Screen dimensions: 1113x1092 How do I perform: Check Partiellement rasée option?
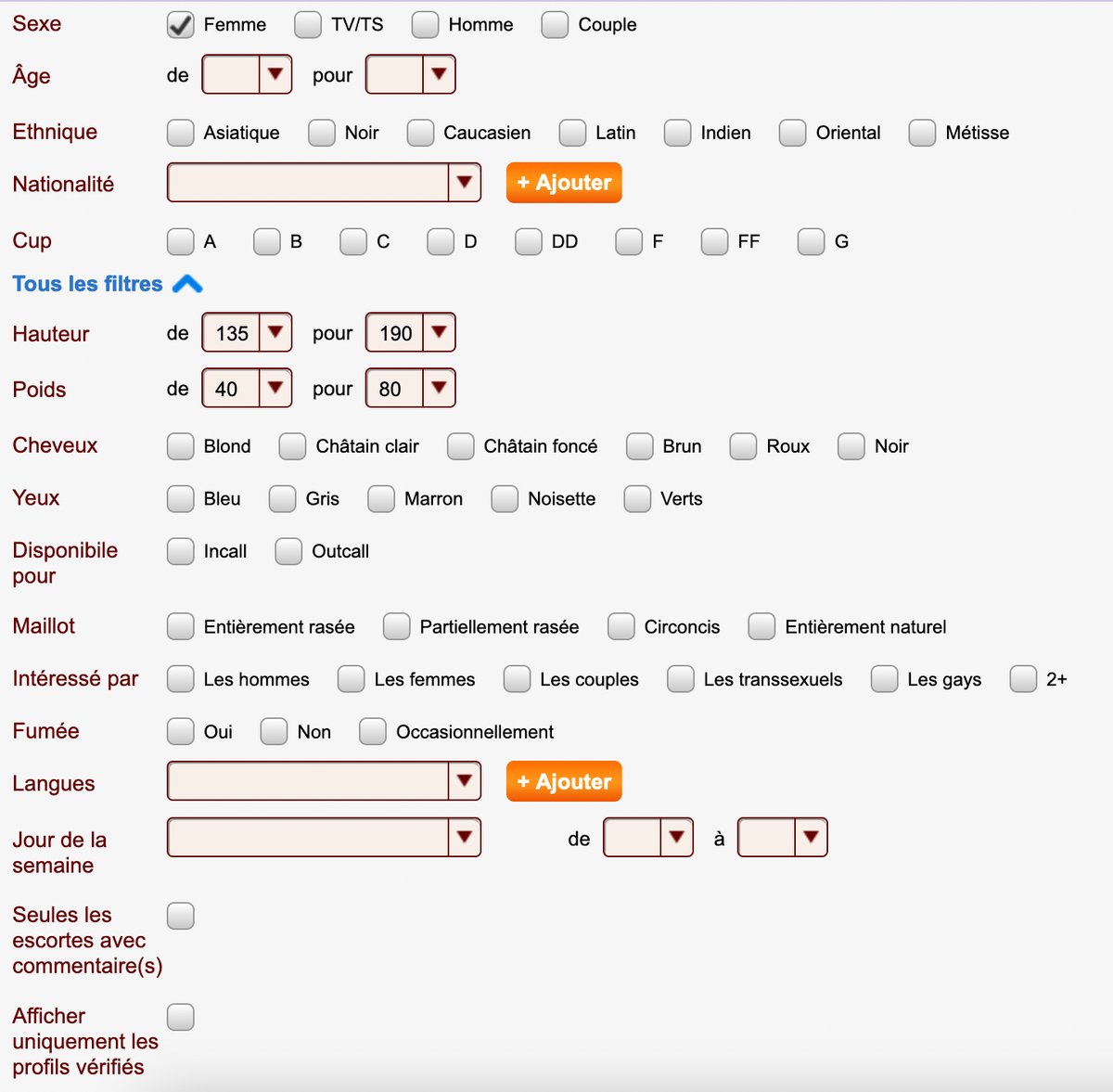pos(397,626)
